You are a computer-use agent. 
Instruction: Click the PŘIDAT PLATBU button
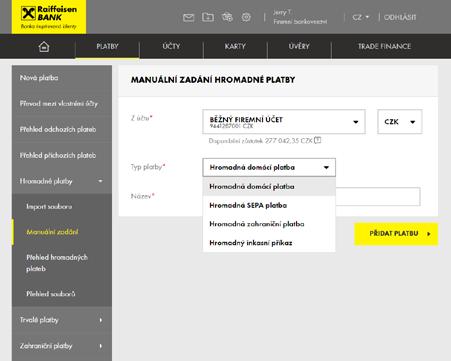(x=396, y=234)
